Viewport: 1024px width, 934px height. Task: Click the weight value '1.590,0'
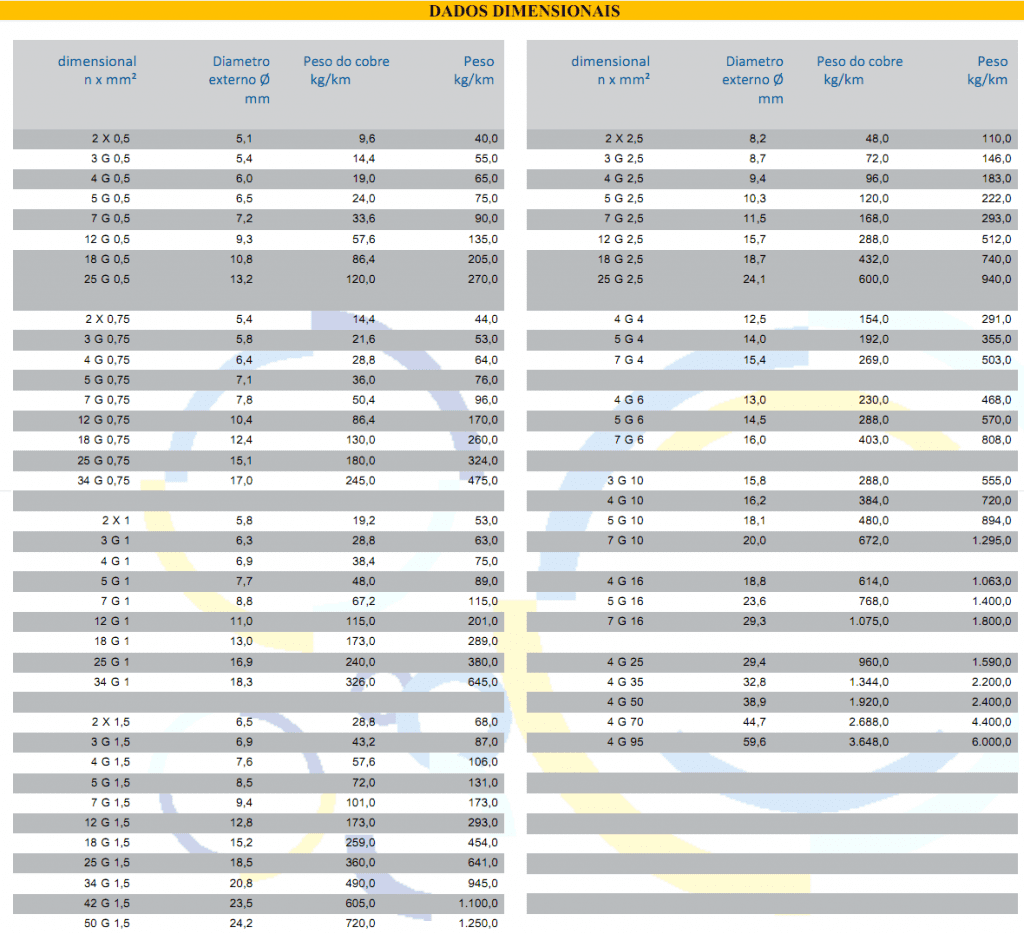[x=991, y=662]
